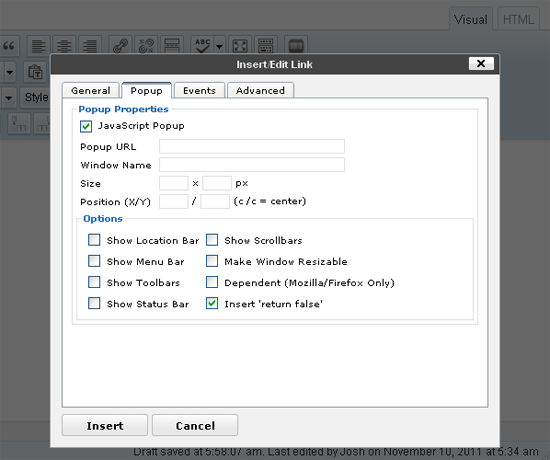Click the '(c /c = center)' hint text
The image size is (550, 460).
coord(270,201)
